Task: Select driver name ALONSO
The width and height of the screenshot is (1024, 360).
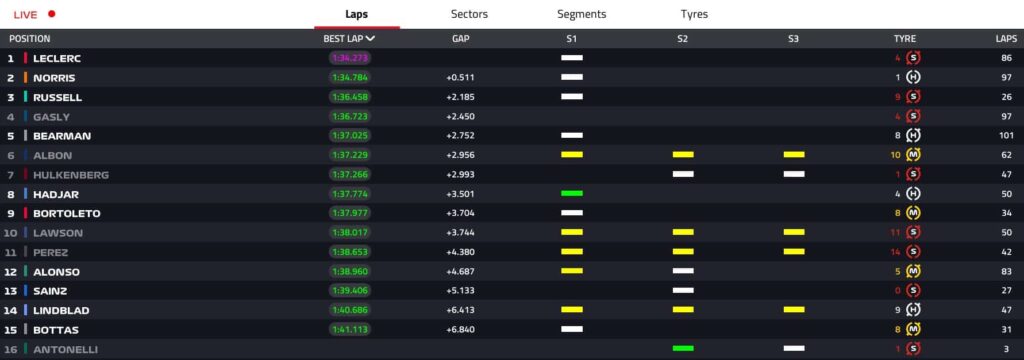Action: pyautogui.click(x=56, y=272)
